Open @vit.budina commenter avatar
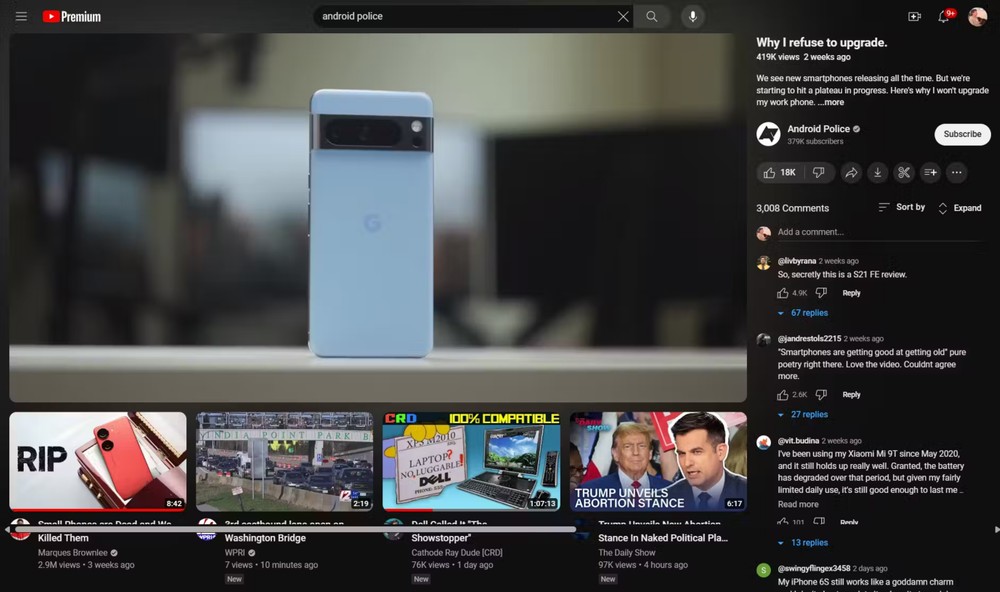Image resolution: width=1000 pixels, height=592 pixels. [x=763, y=443]
